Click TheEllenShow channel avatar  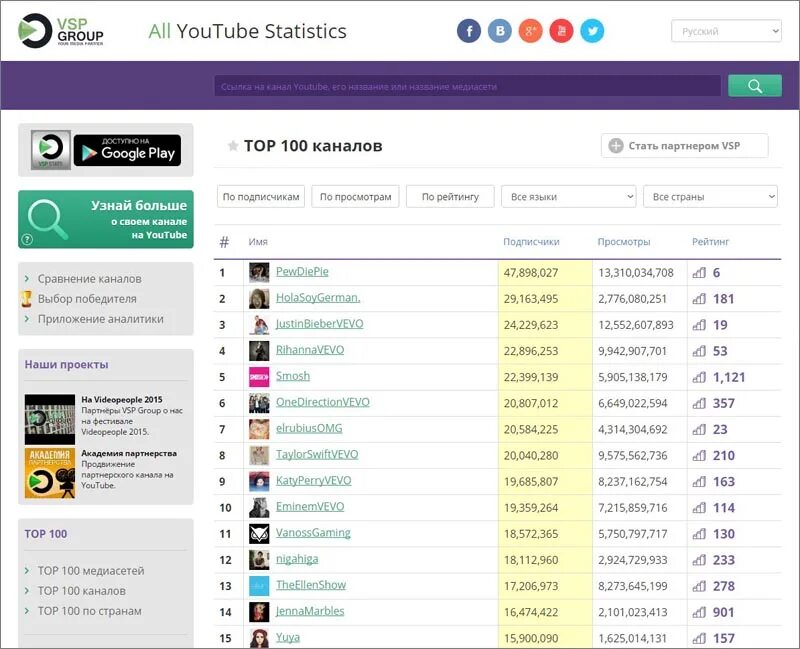[259, 586]
